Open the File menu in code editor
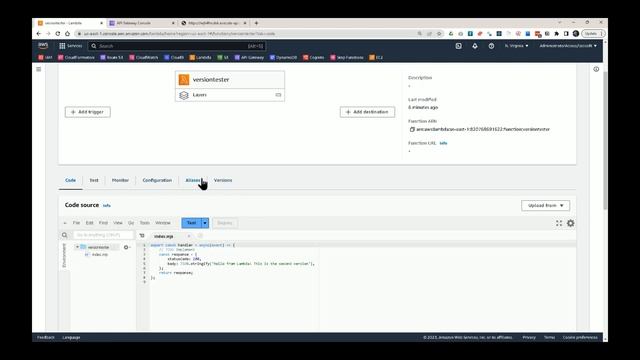640x360 pixels. pyautogui.click(x=76, y=223)
